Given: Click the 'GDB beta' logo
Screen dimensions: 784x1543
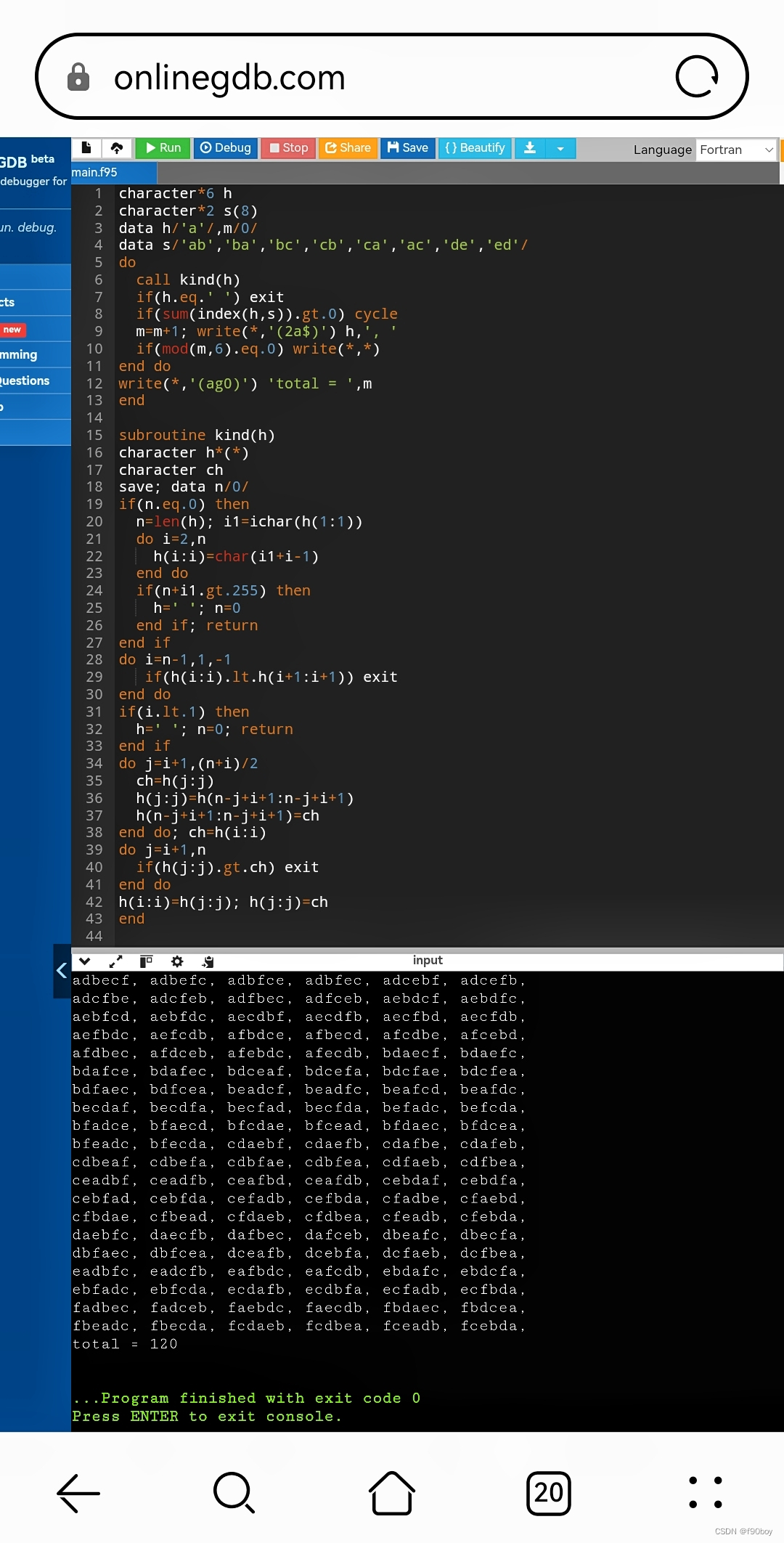Looking at the screenshot, I should click(x=27, y=161).
